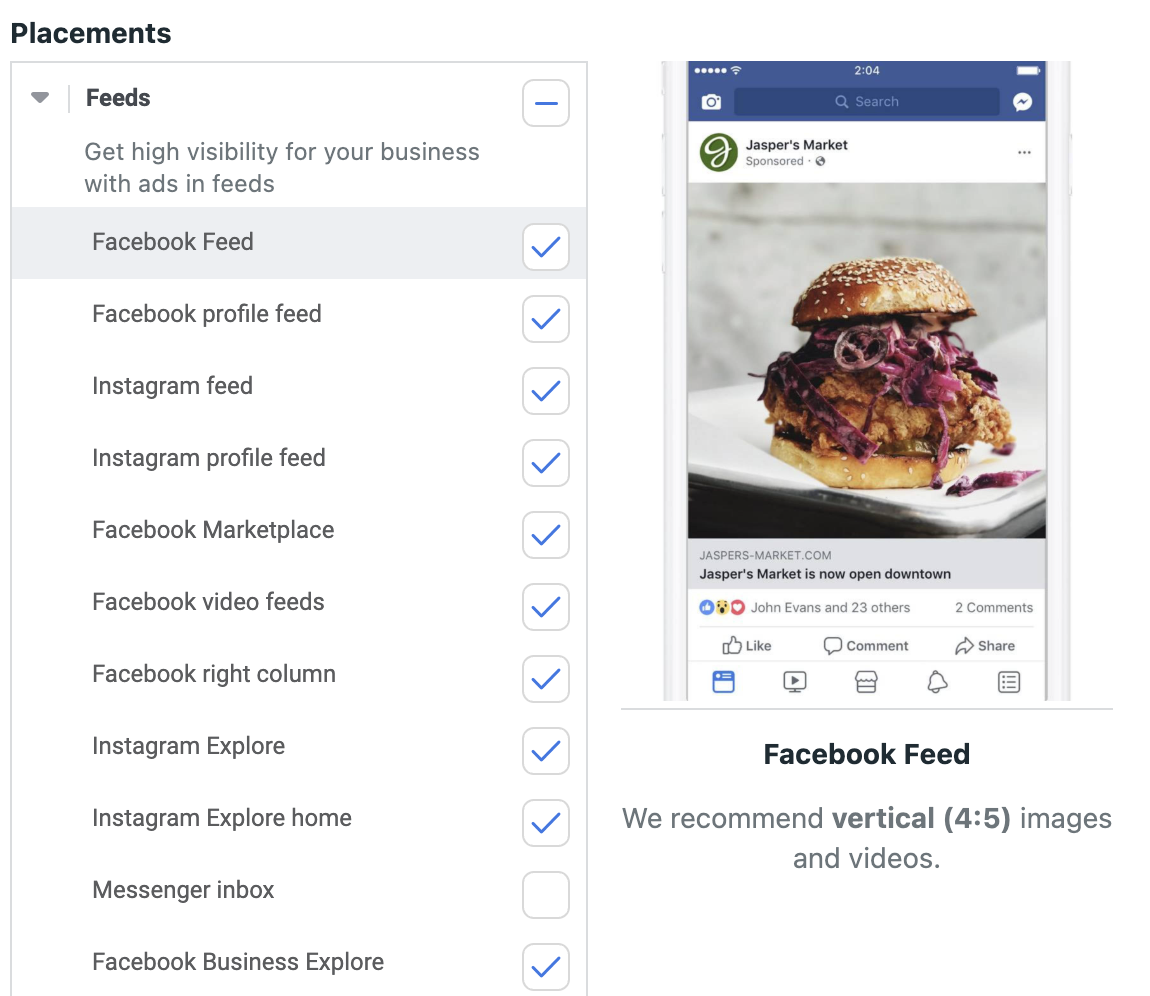This screenshot has height=996, width=1150.
Task: Click the Like thumbs-up icon
Action: 731,645
